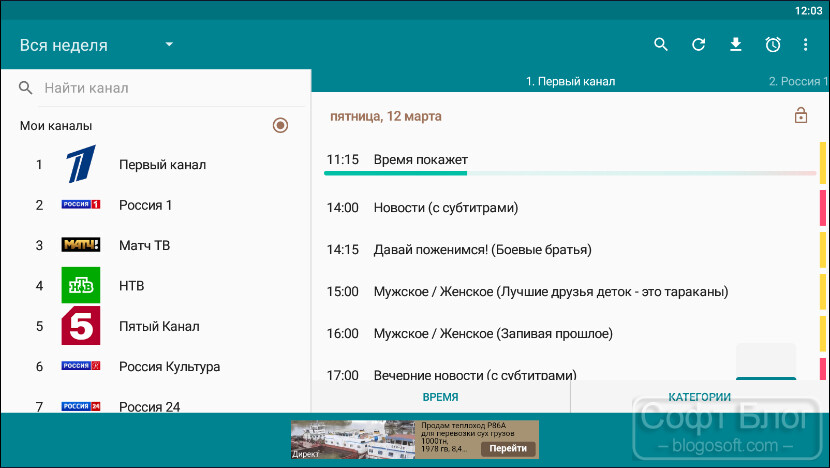Click the 12:03 status bar clock
The image size is (830, 468).
point(808,11)
